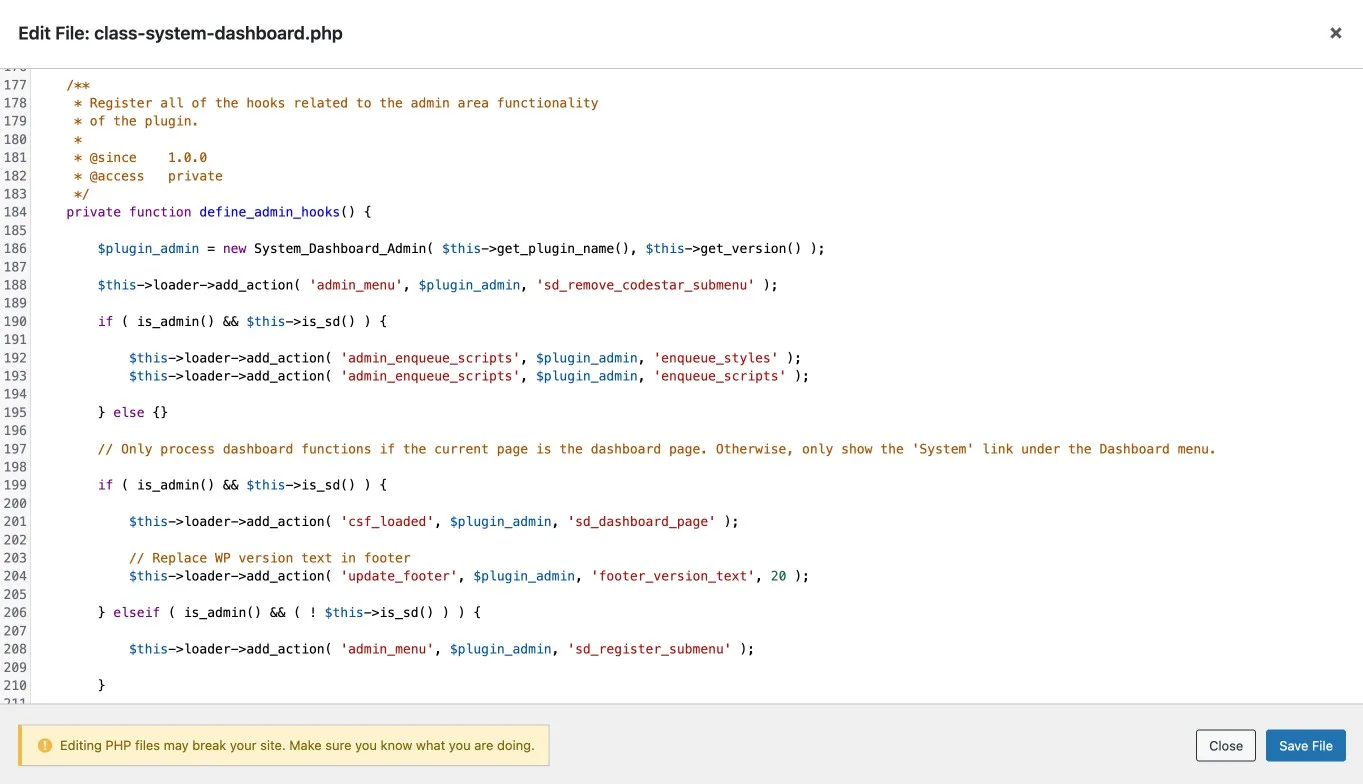Click the yellow warning icon
This screenshot has height=784, width=1363.
pyautogui.click(x=44, y=746)
